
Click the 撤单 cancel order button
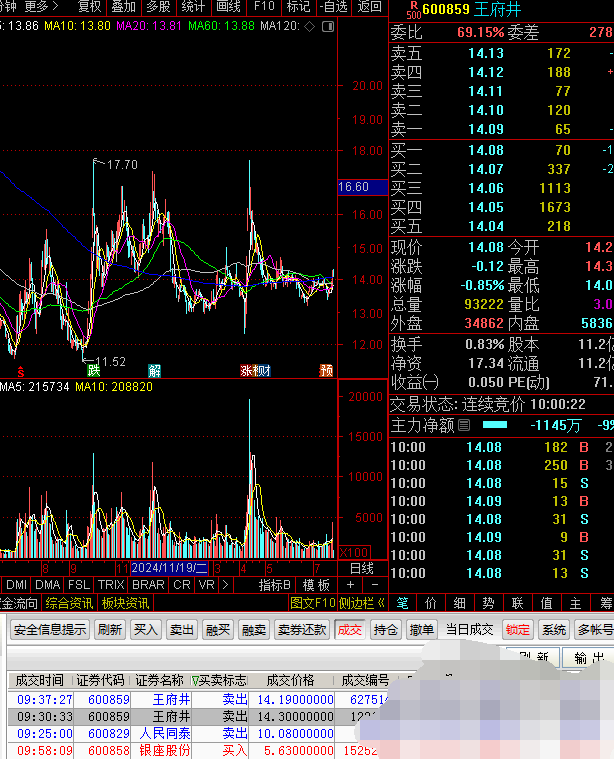[x=422, y=630]
